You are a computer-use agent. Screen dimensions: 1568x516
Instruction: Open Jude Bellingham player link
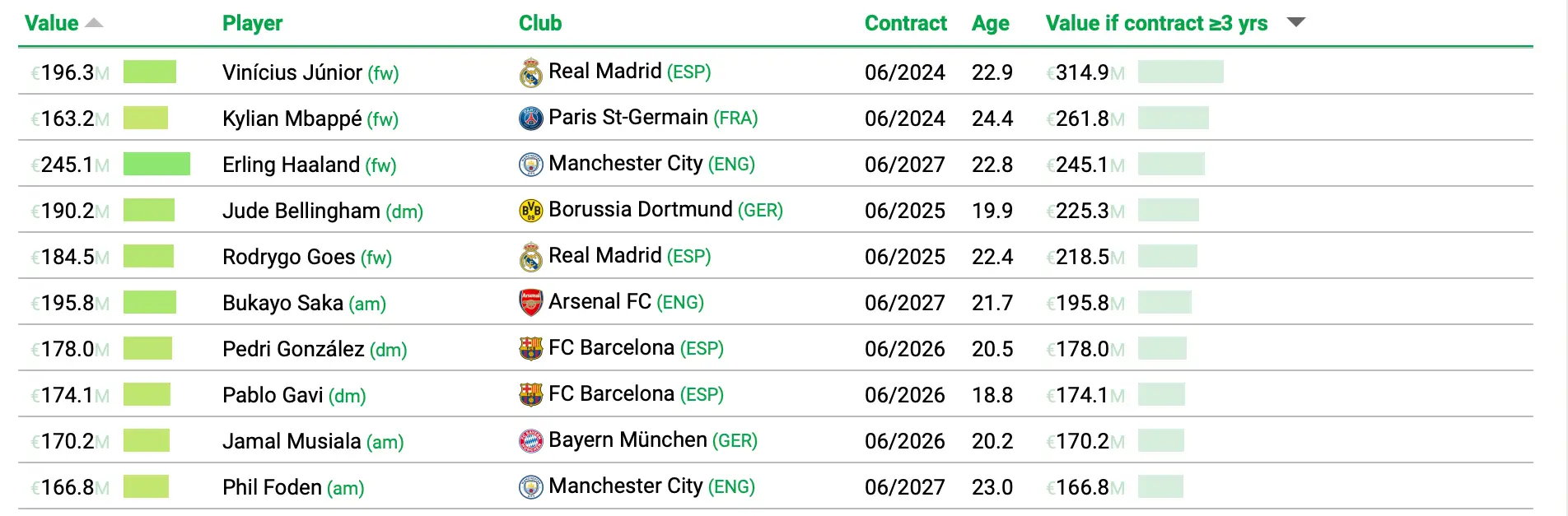(x=301, y=211)
